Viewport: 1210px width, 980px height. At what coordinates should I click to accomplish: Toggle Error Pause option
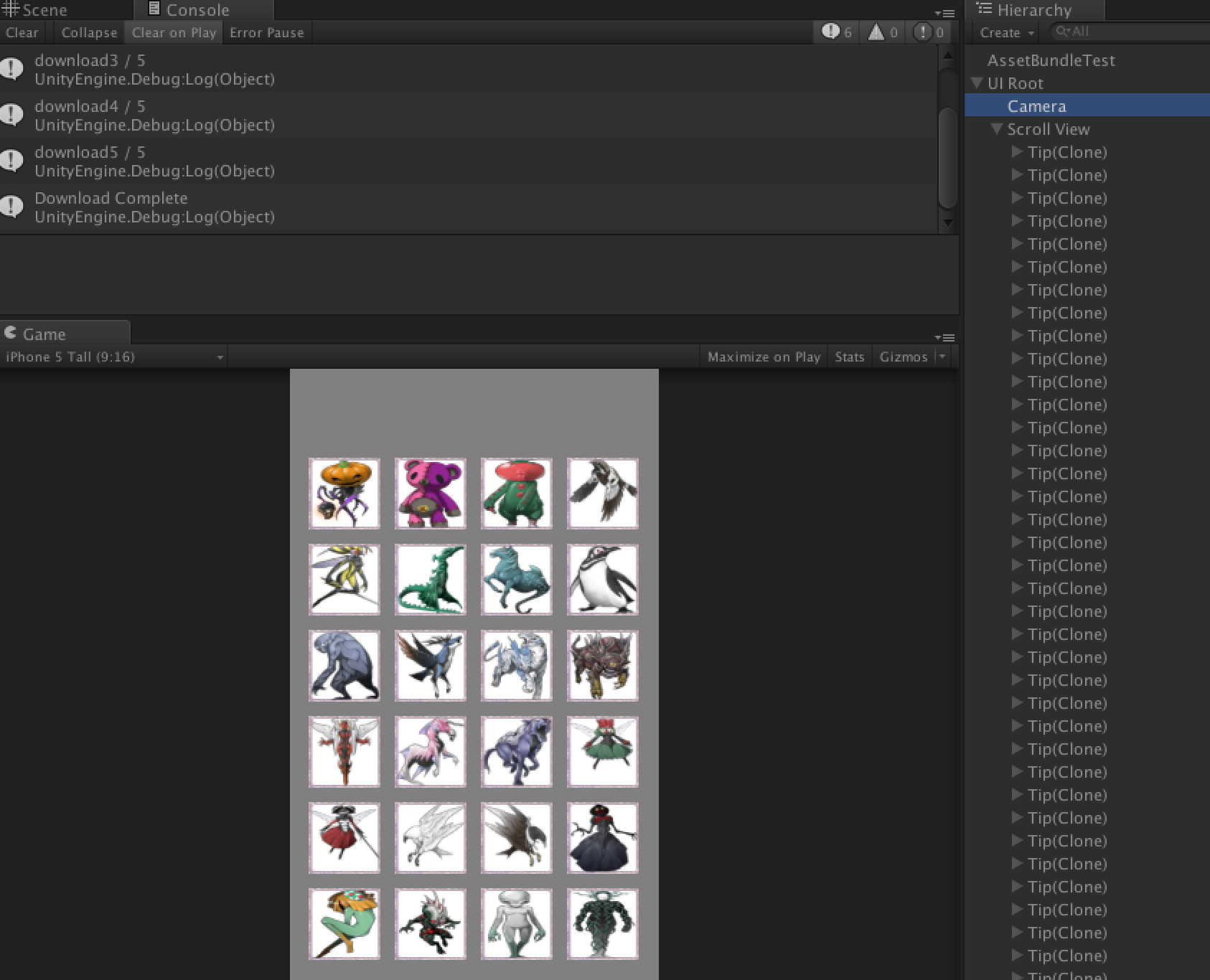pos(267,32)
